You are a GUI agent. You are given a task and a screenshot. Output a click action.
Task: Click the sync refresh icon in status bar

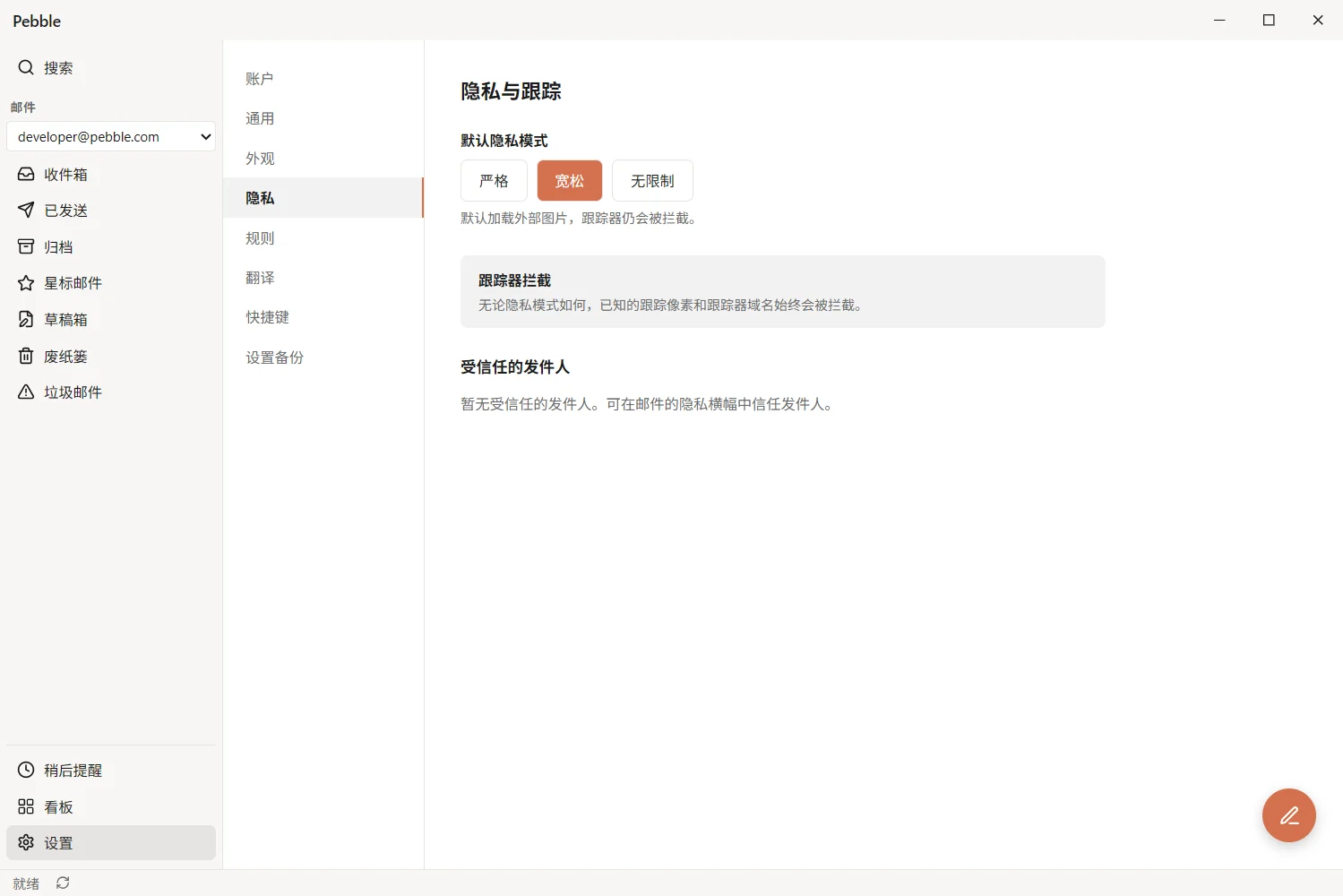63,883
